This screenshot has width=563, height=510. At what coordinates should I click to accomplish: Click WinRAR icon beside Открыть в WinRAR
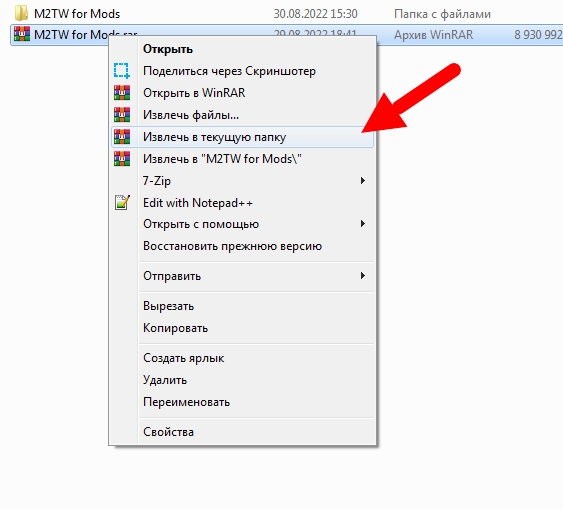click(x=122, y=93)
